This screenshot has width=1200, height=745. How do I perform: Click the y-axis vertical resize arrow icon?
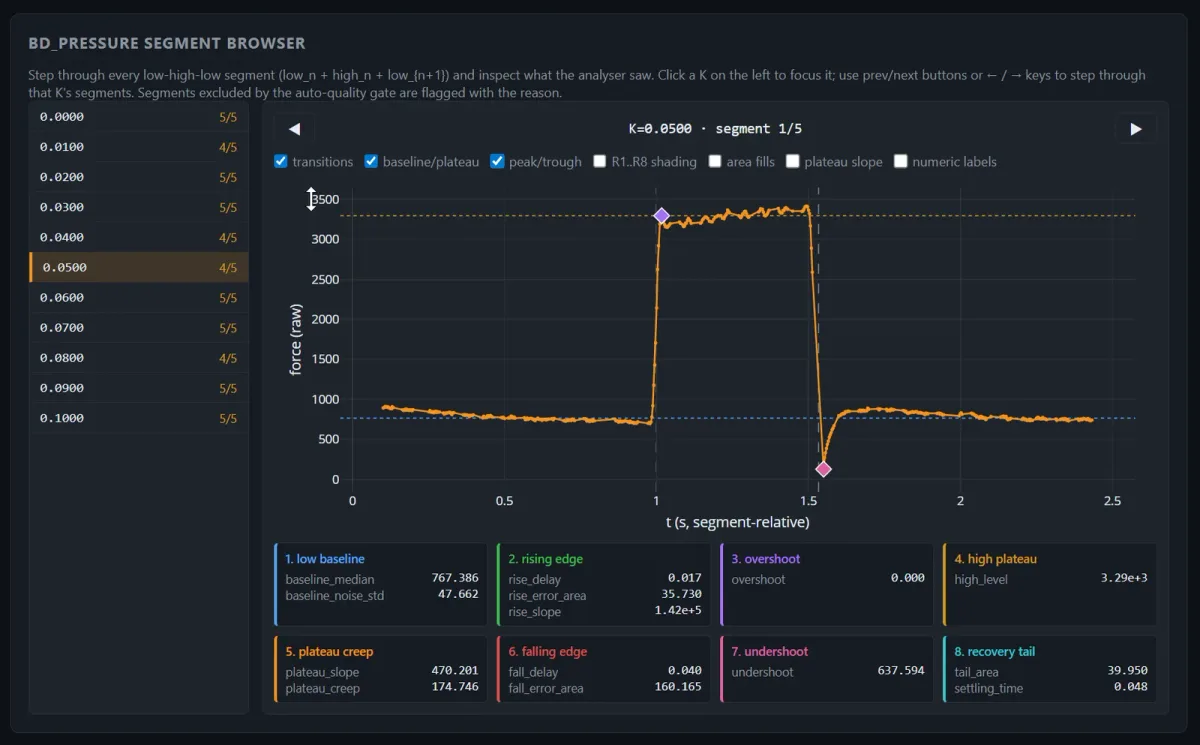click(311, 199)
